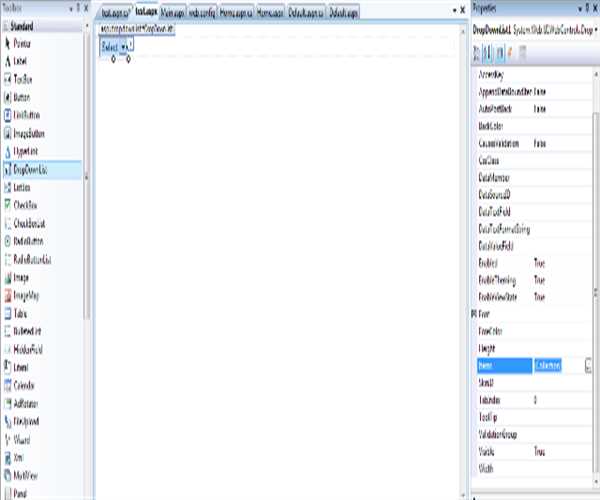Choose the CheckBoxList control in the Toolbox
This screenshot has width=600, height=500.
point(30,223)
